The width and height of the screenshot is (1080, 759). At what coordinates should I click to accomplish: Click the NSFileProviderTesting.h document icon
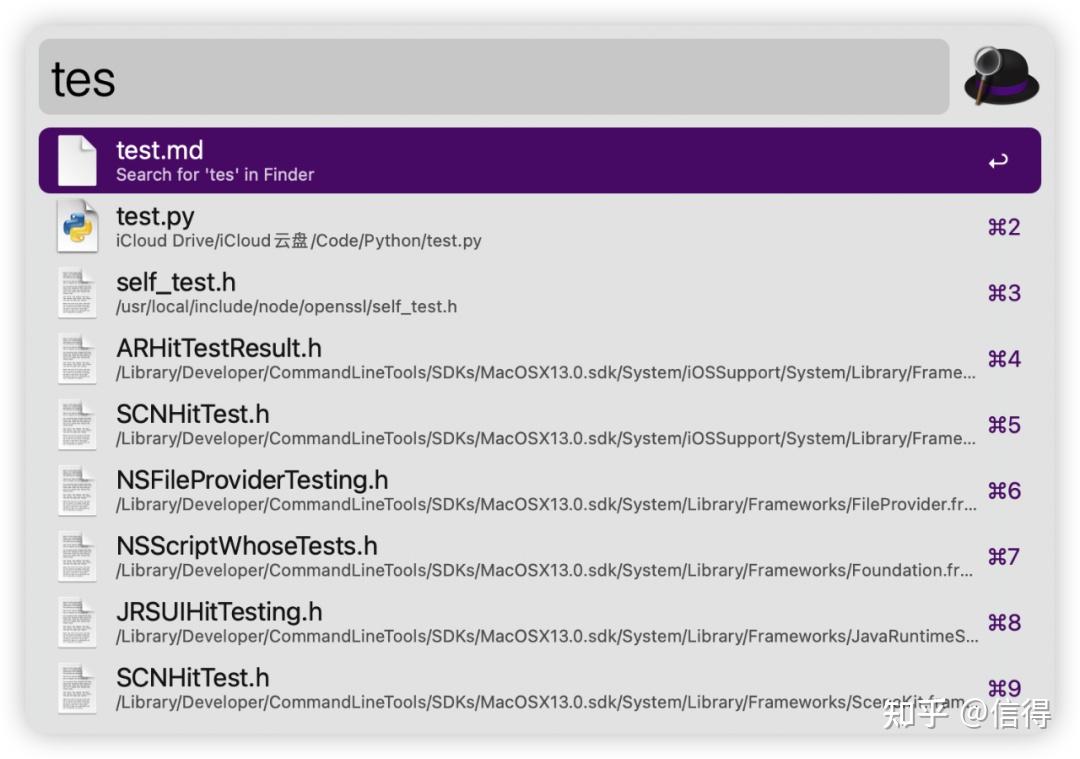[77, 490]
